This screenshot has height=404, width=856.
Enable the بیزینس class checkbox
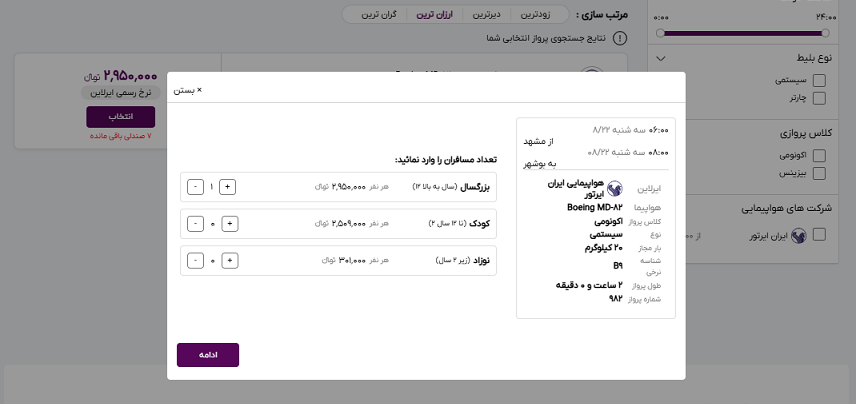(x=819, y=174)
